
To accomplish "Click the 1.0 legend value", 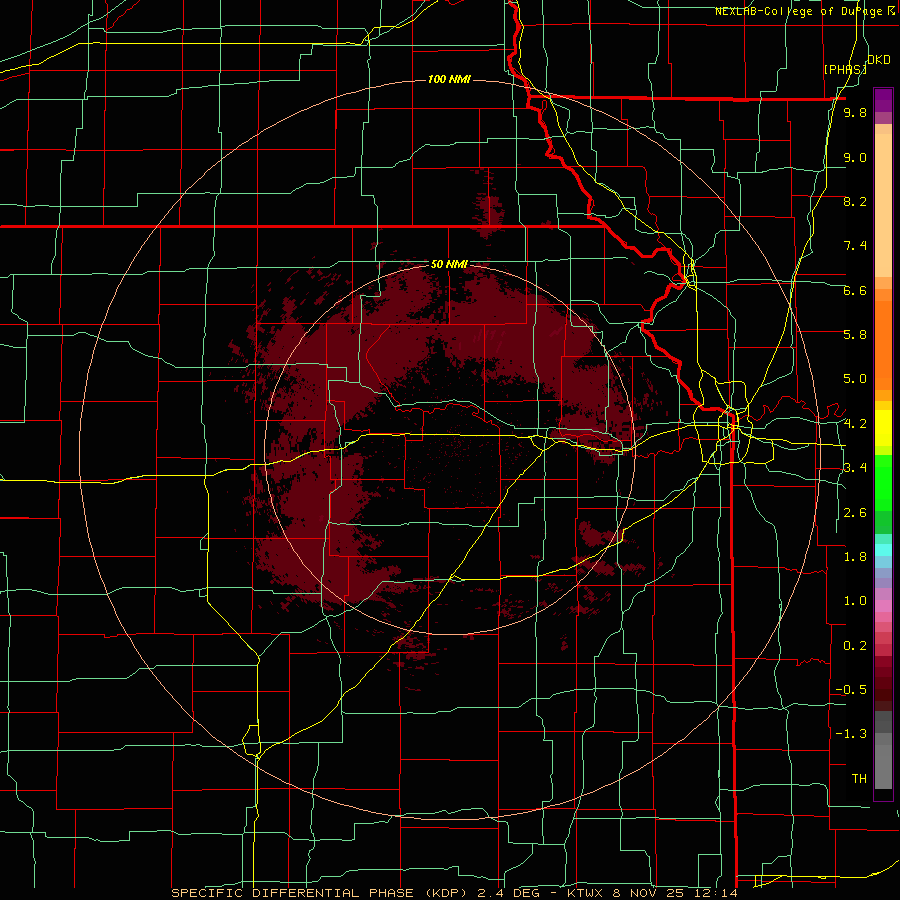I will pos(855,601).
